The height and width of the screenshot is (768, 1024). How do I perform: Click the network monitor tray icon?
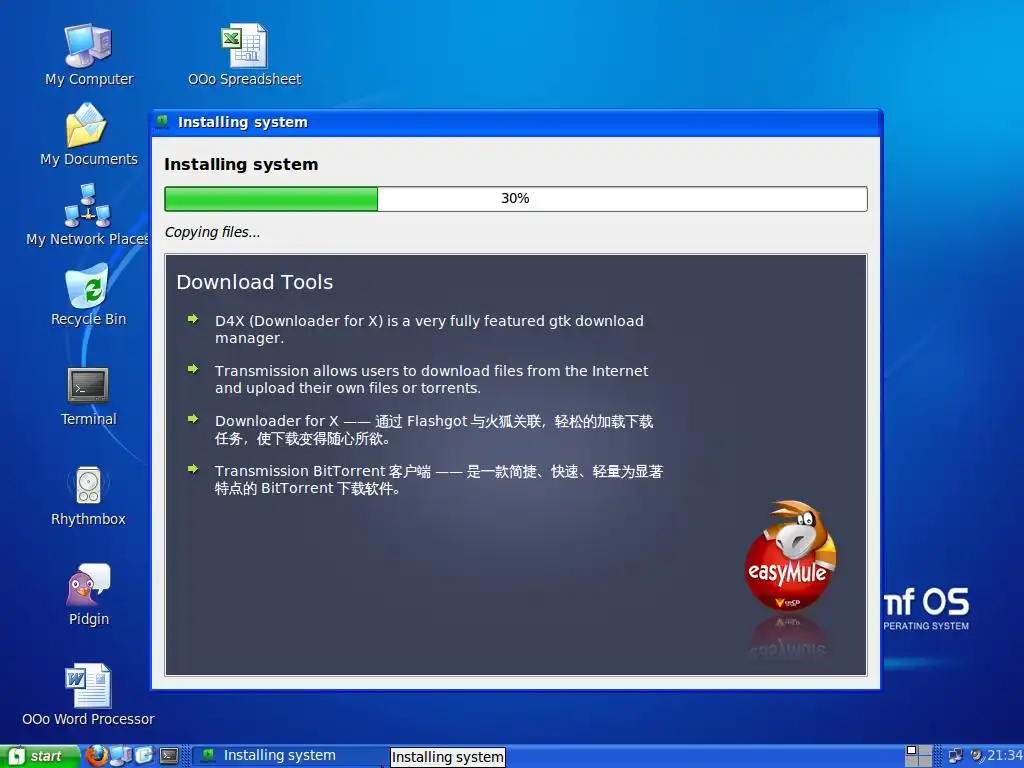click(x=955, y=756)
